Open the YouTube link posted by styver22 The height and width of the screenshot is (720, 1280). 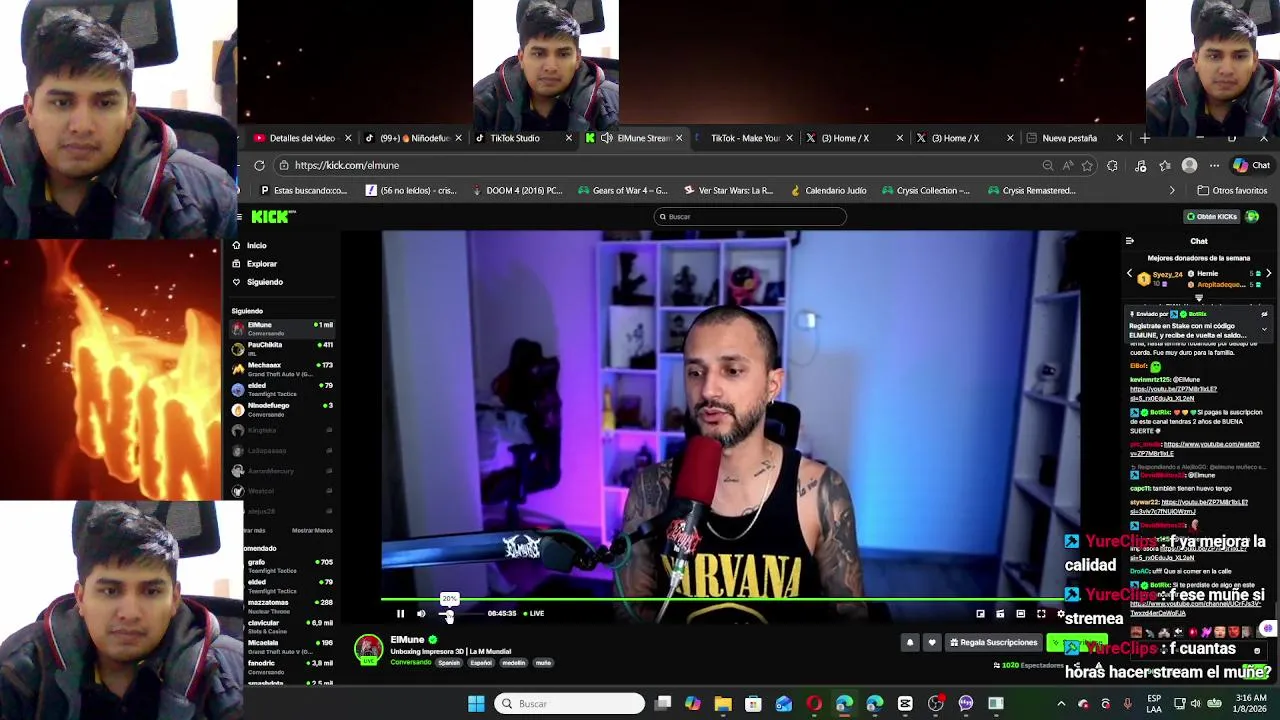1189,507
